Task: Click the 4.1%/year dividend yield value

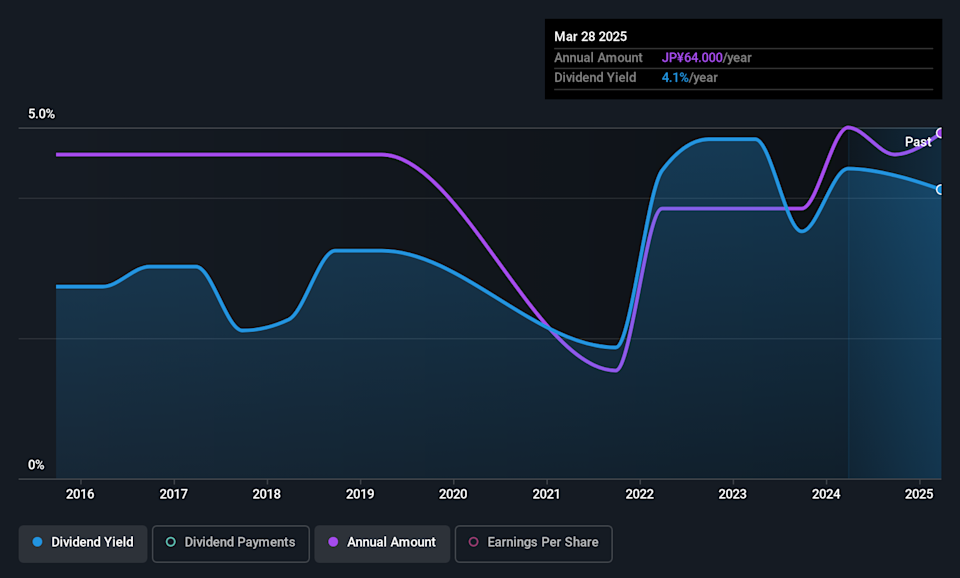Action: tap(689, 78)
